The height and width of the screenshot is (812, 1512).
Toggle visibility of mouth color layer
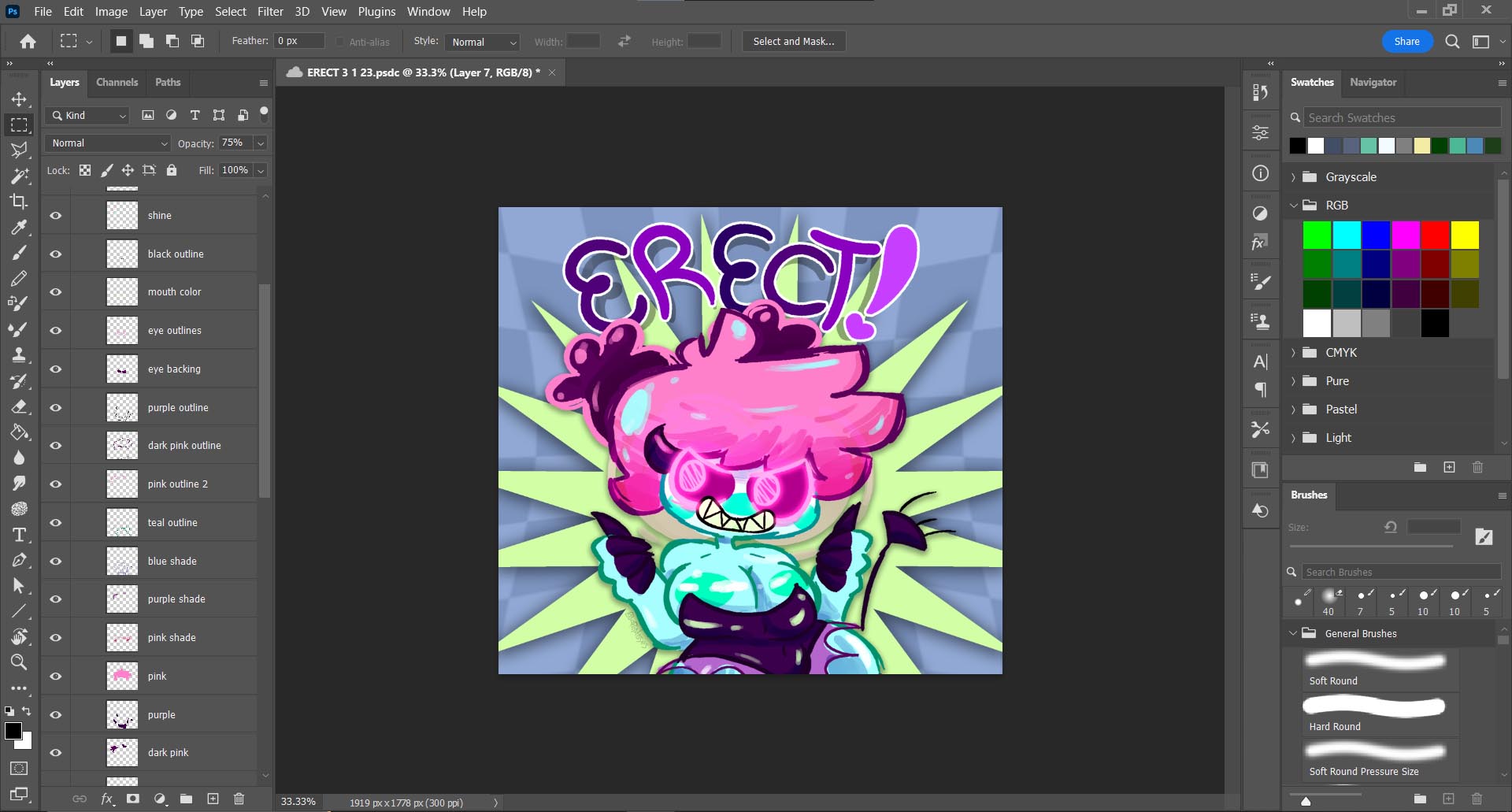56,292
